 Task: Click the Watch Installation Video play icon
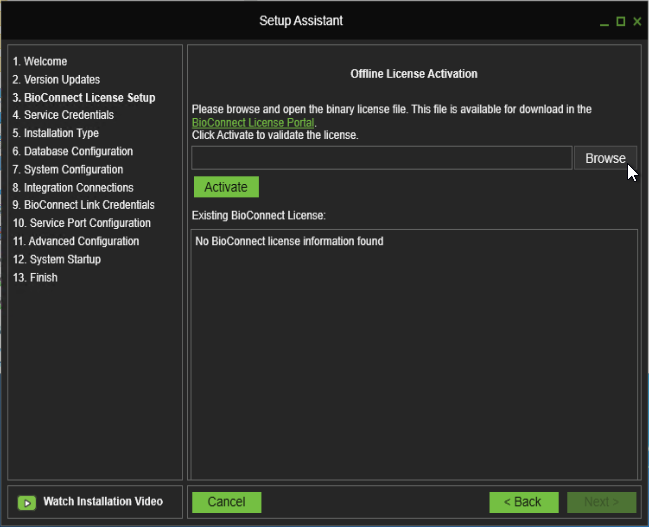[27, 502]
